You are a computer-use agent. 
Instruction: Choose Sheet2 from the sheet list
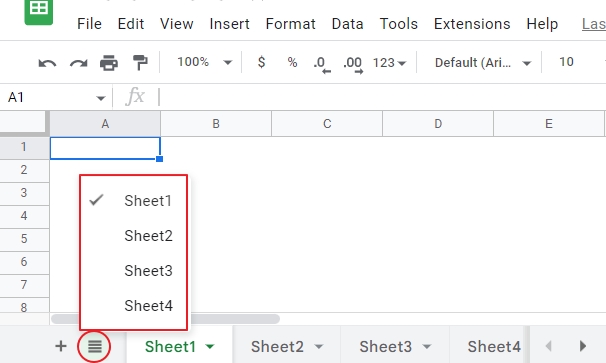133,236
